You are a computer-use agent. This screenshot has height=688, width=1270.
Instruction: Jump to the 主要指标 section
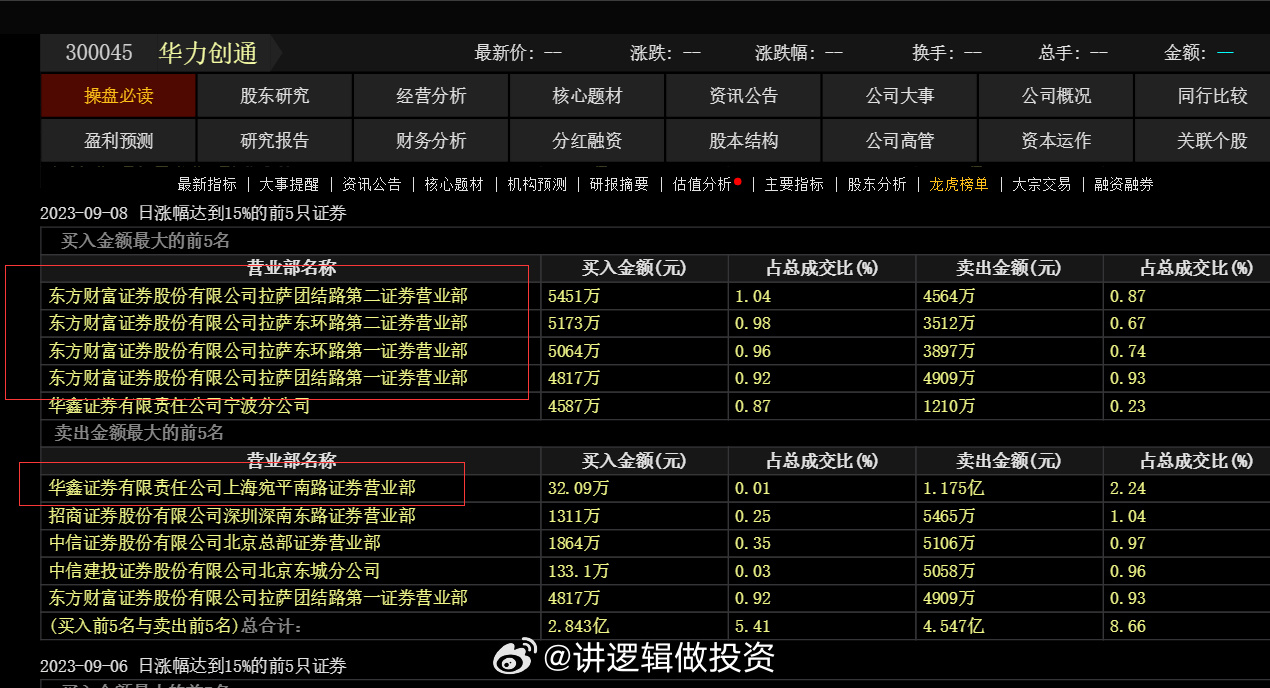pos(794,184)
